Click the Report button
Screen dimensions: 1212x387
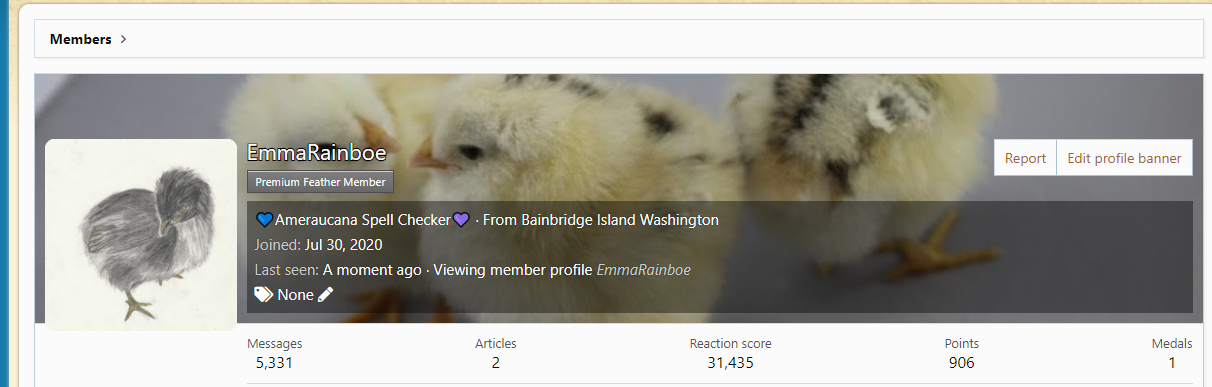(1025, 158)
